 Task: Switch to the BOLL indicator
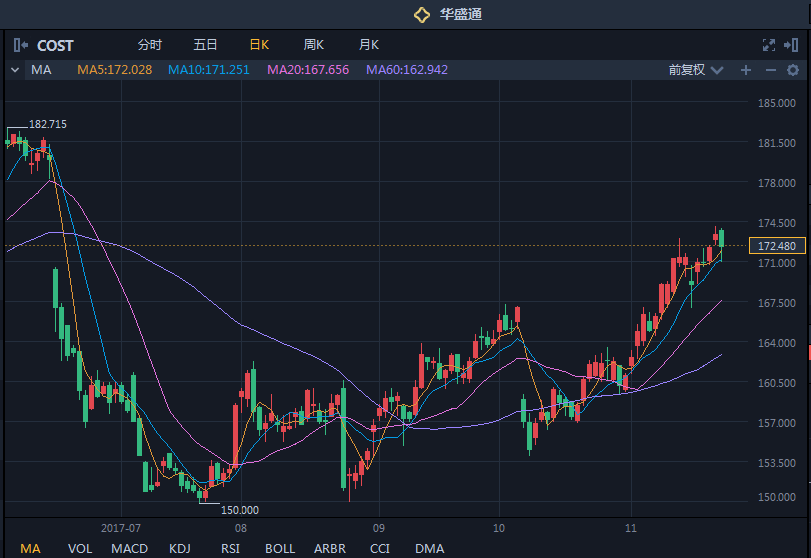280,548
